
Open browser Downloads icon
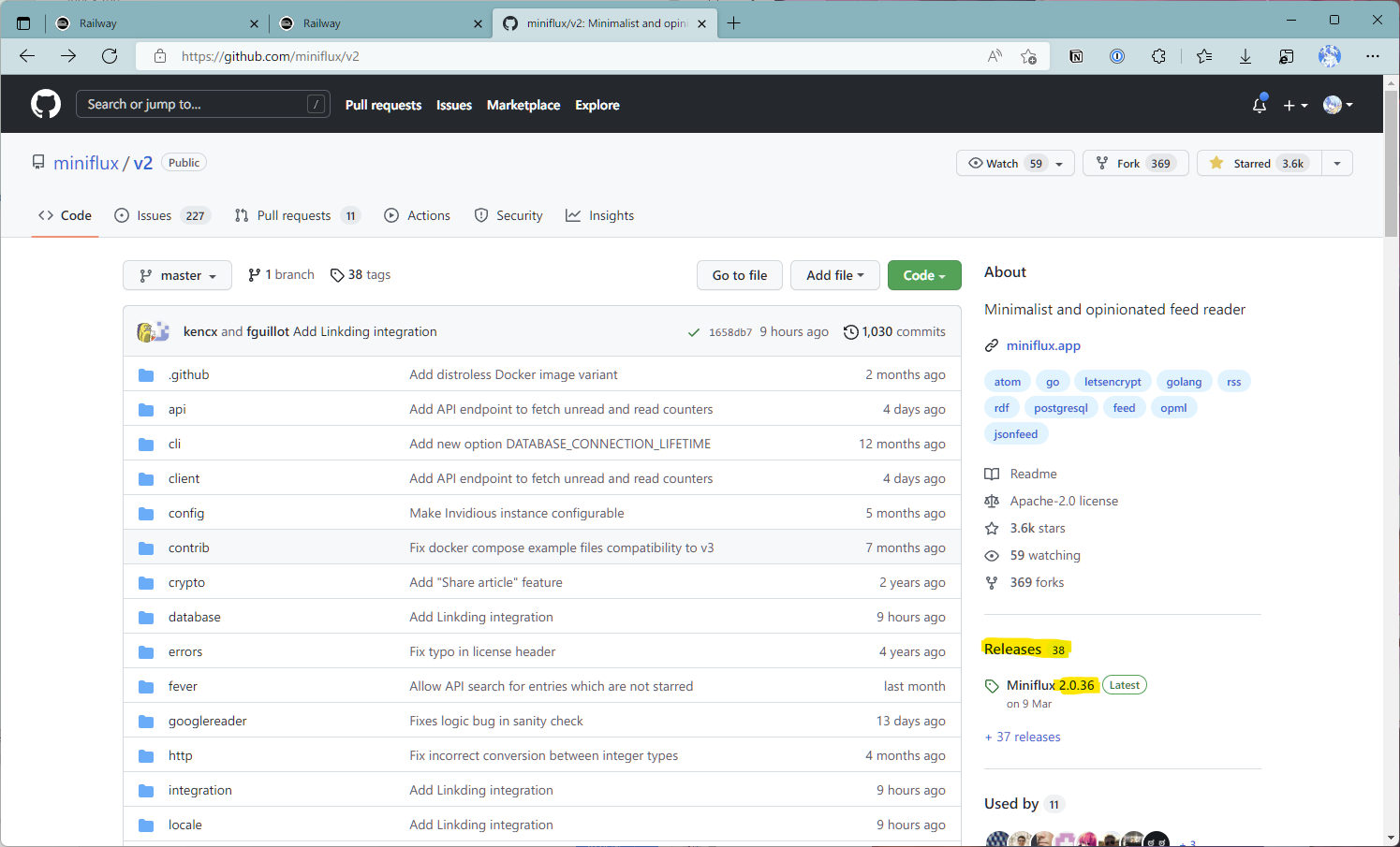click(1245, 56)
